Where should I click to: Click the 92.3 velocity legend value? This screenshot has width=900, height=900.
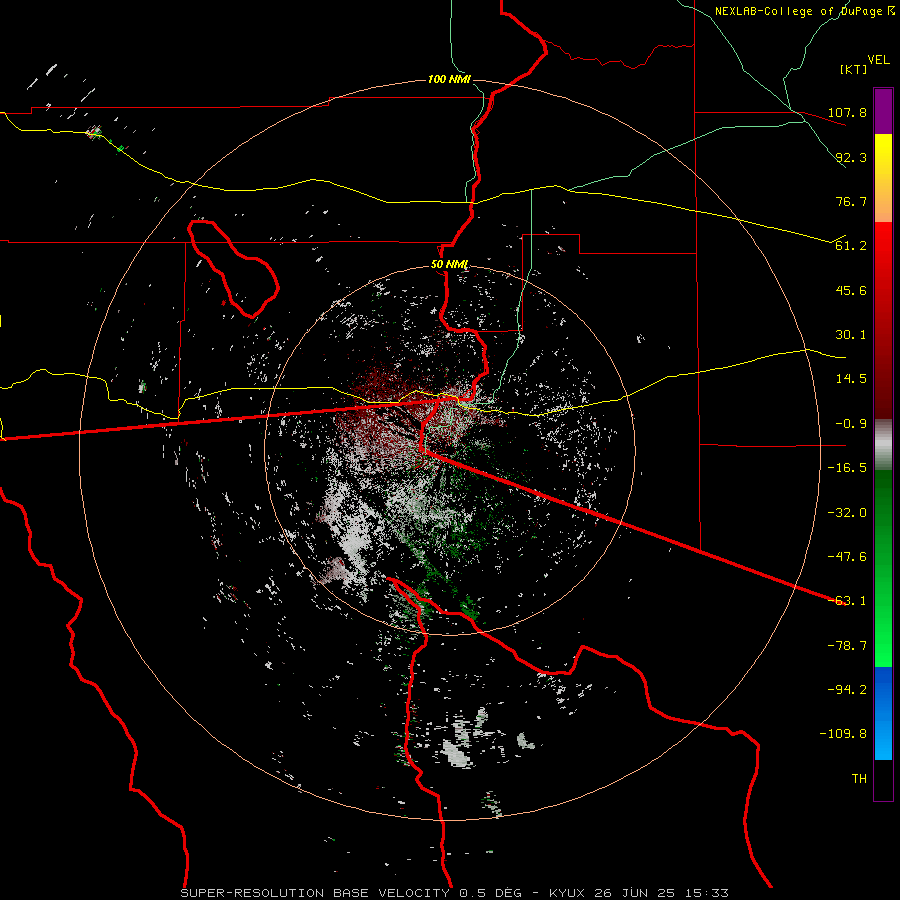pos(851,157)
